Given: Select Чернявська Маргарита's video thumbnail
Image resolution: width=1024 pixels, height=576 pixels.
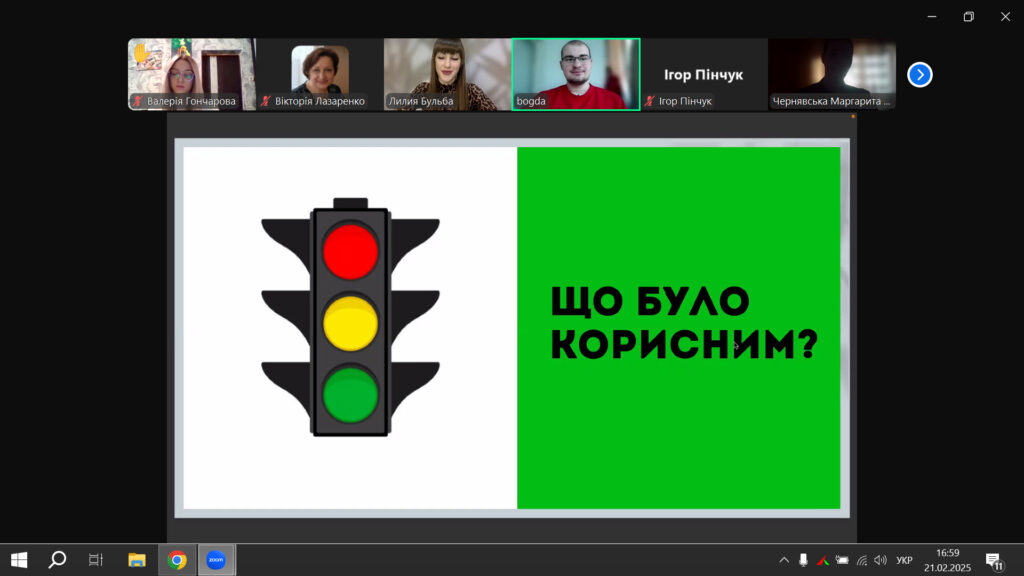Looking at the screenshot, I should (832, 74).
